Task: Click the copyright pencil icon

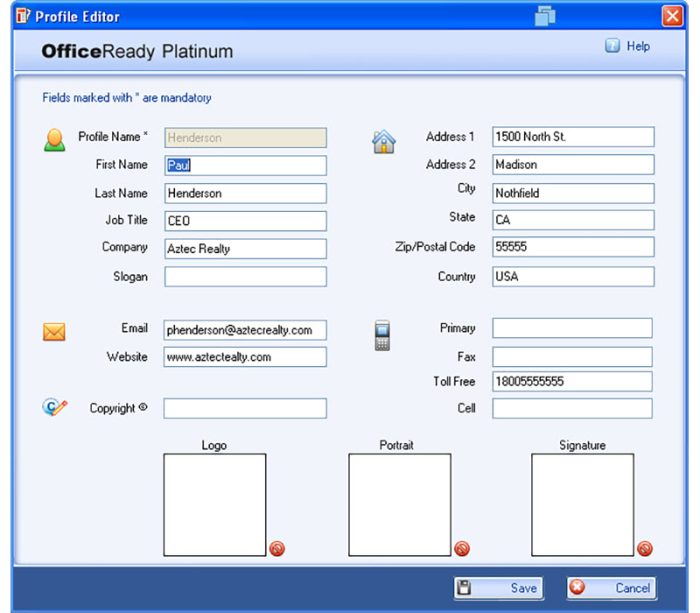Action: coord(54,407)
